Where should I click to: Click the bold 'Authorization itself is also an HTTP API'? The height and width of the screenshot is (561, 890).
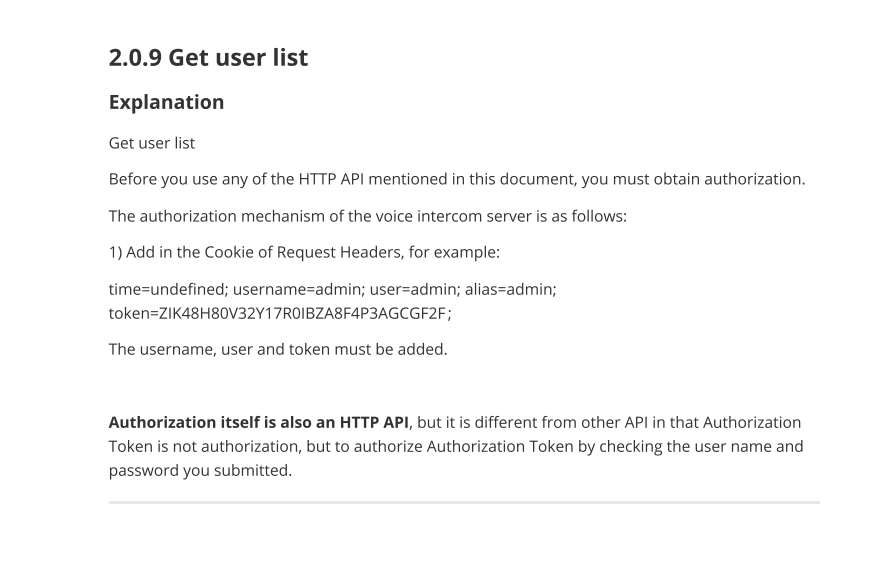(x=258, y=422)
